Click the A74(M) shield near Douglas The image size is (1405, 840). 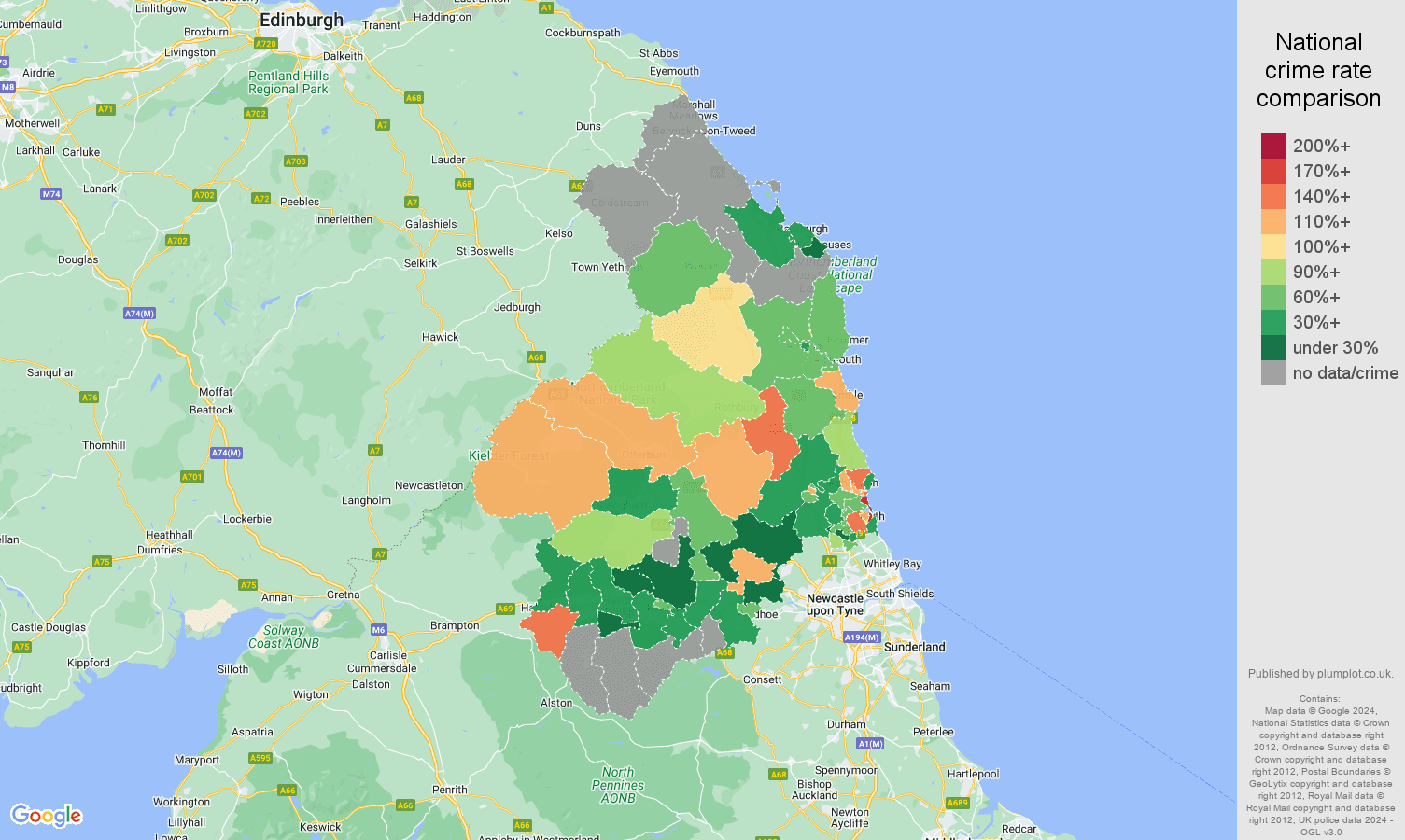140,314
